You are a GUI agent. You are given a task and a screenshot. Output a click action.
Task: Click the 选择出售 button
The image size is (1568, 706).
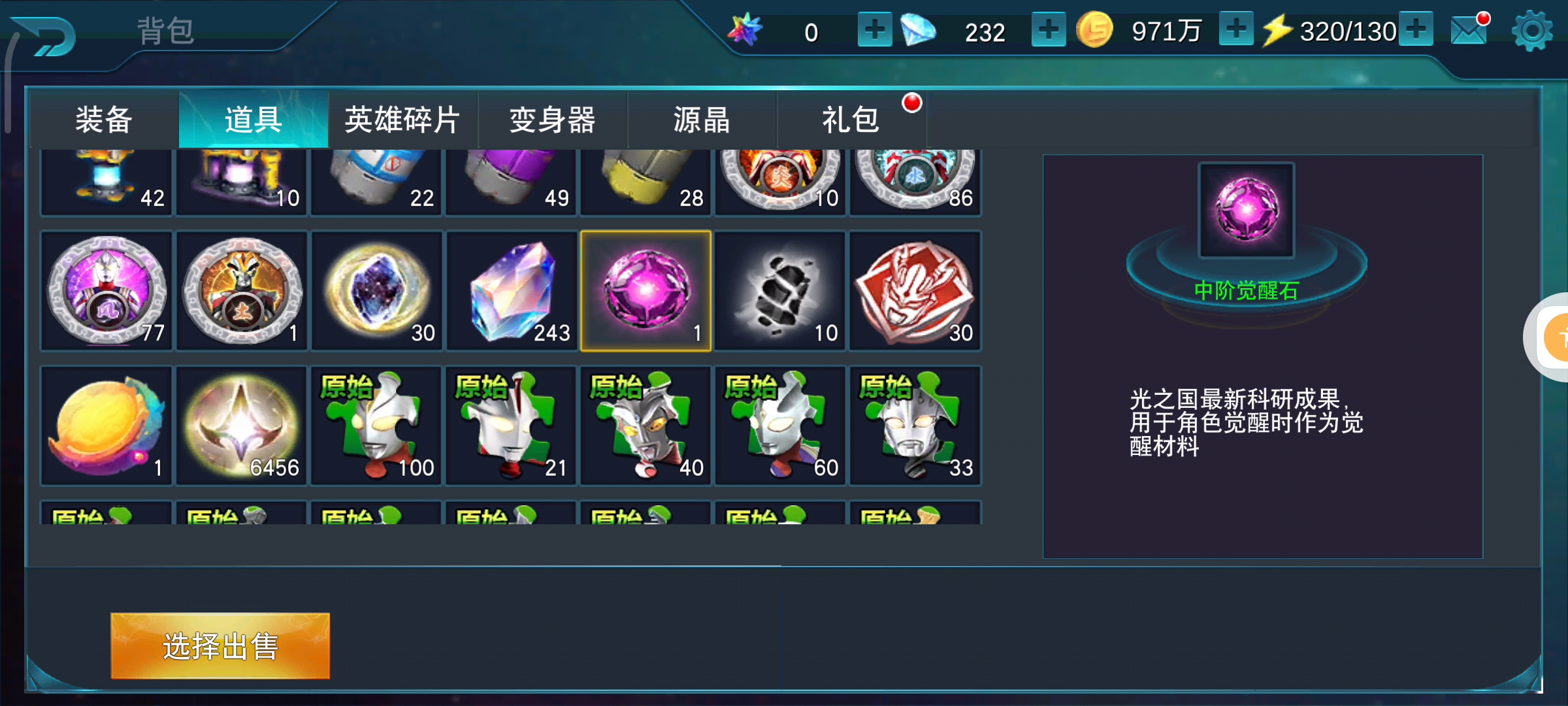tap(220, 646)
